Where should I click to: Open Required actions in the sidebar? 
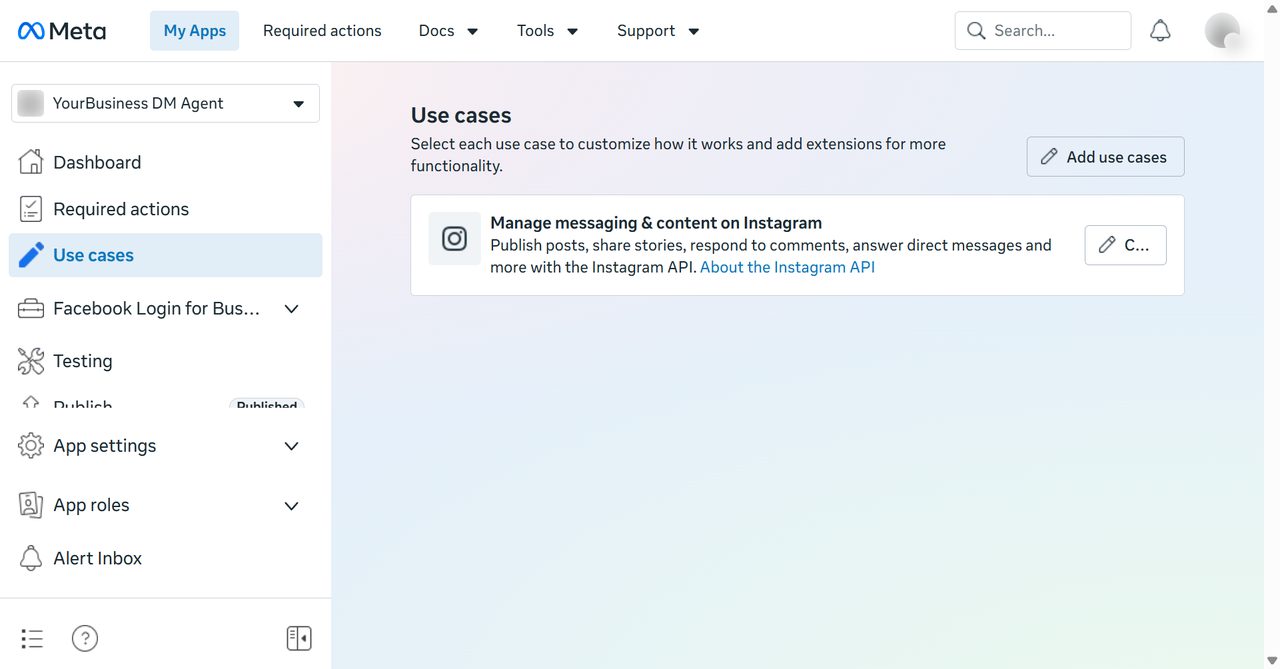click(x=165, y=209)
